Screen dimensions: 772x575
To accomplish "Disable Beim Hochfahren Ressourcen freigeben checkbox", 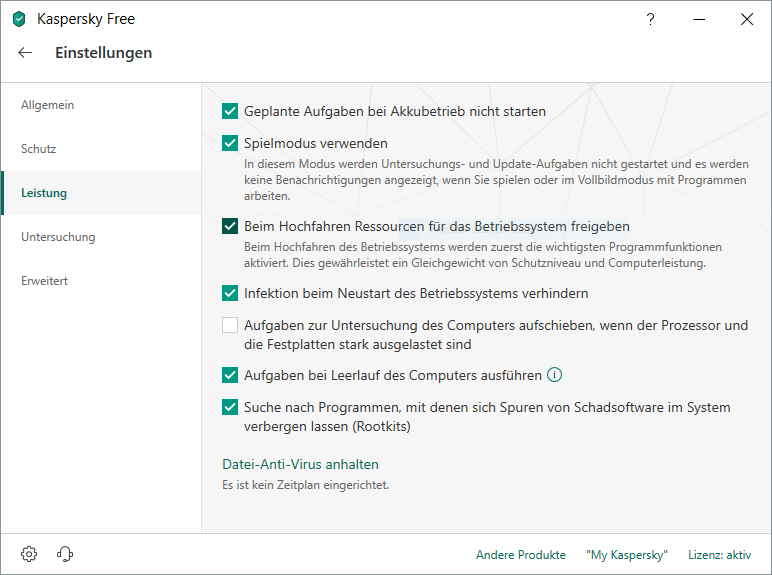I will click(230, 226).
